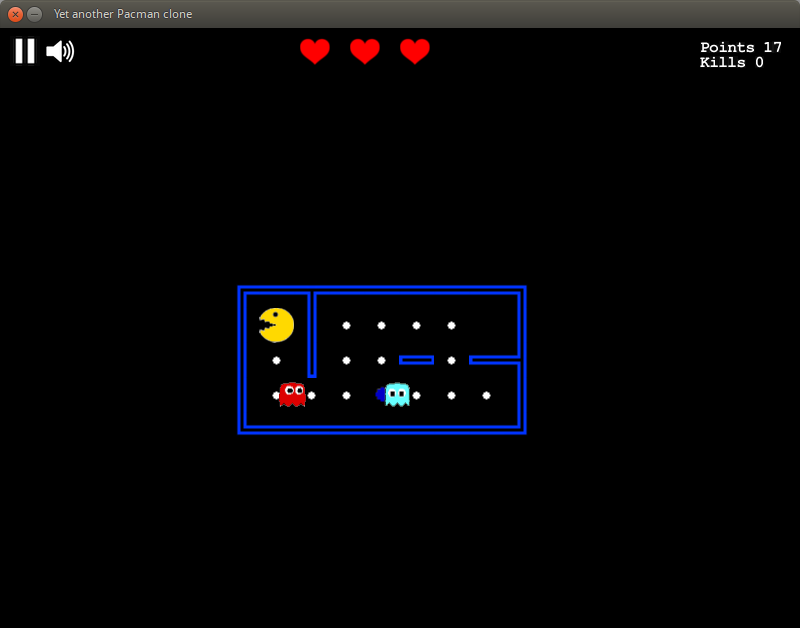Viewport: 800px width, 628px height.
Task: Mute sound using the speaker icon
Action: [60, 52]
